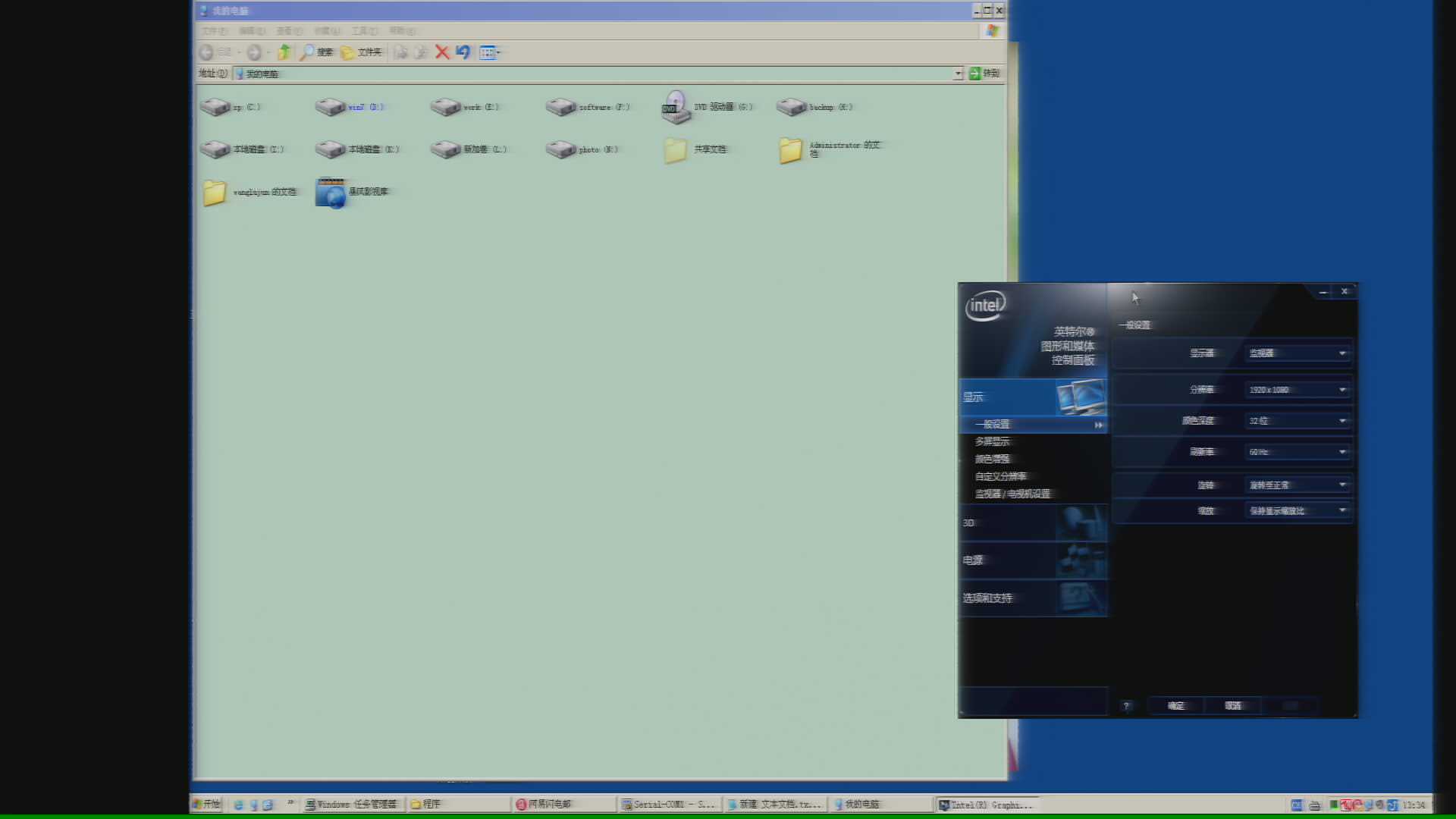Open the Views icon in the toolbar

tap(489, 52)
